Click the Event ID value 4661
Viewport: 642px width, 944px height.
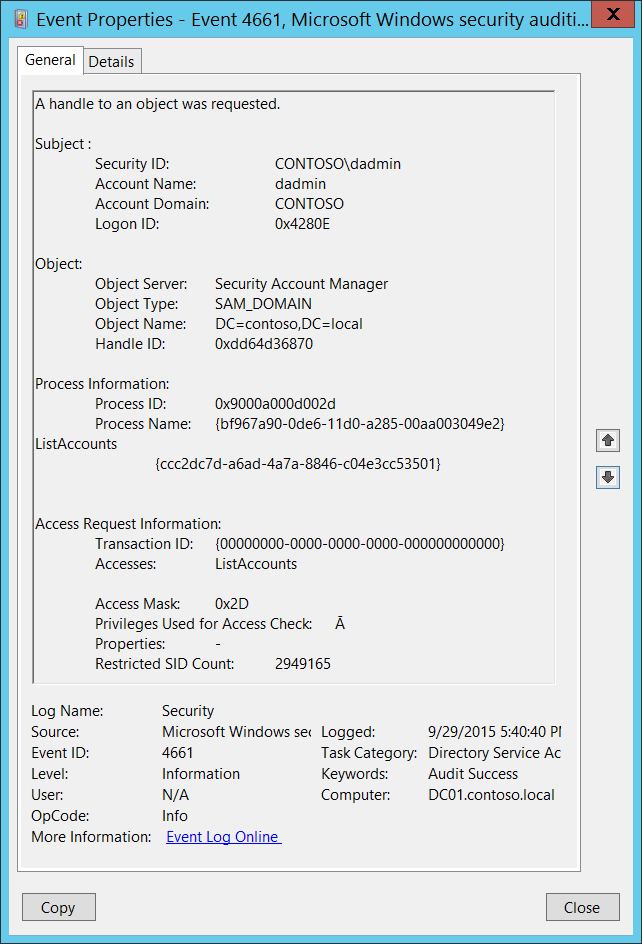tap(178, 753)
